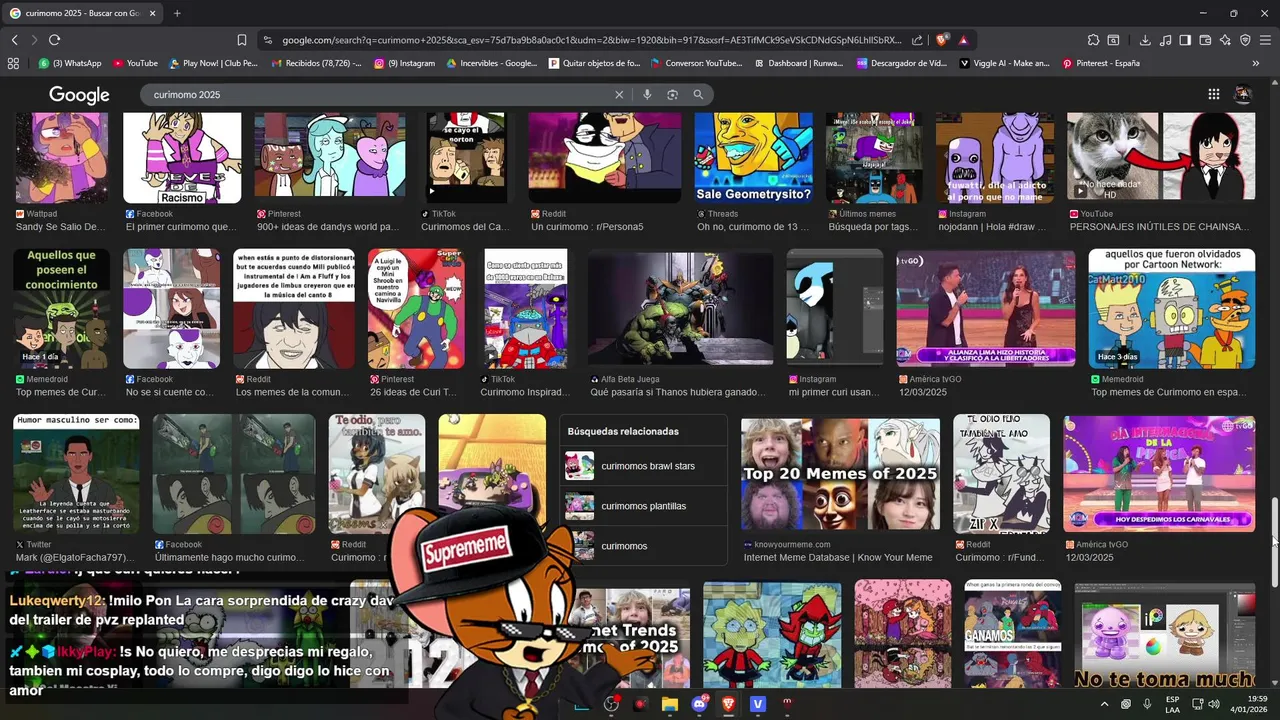The height and width of the screenshot is (720, 1280).
Task: Open the apps grid icon on bookmarks bar
Action: tap(13, 63)
